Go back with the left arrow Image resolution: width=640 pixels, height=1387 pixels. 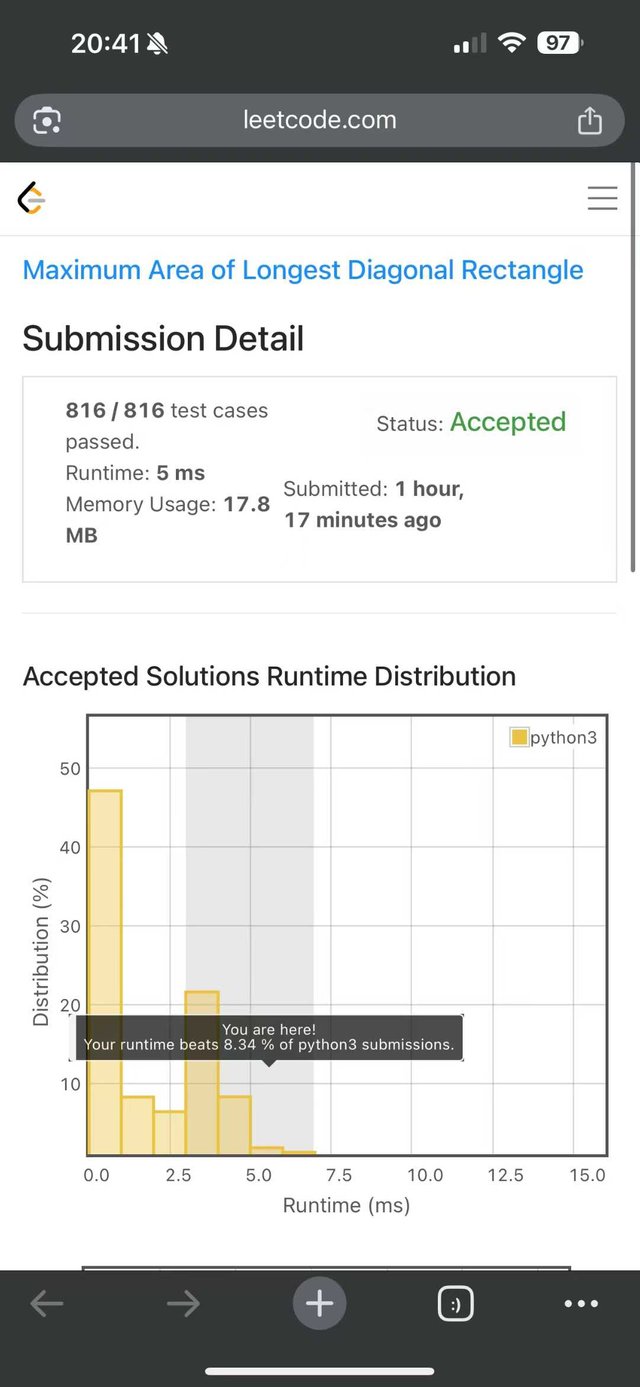click(47, 1303)
